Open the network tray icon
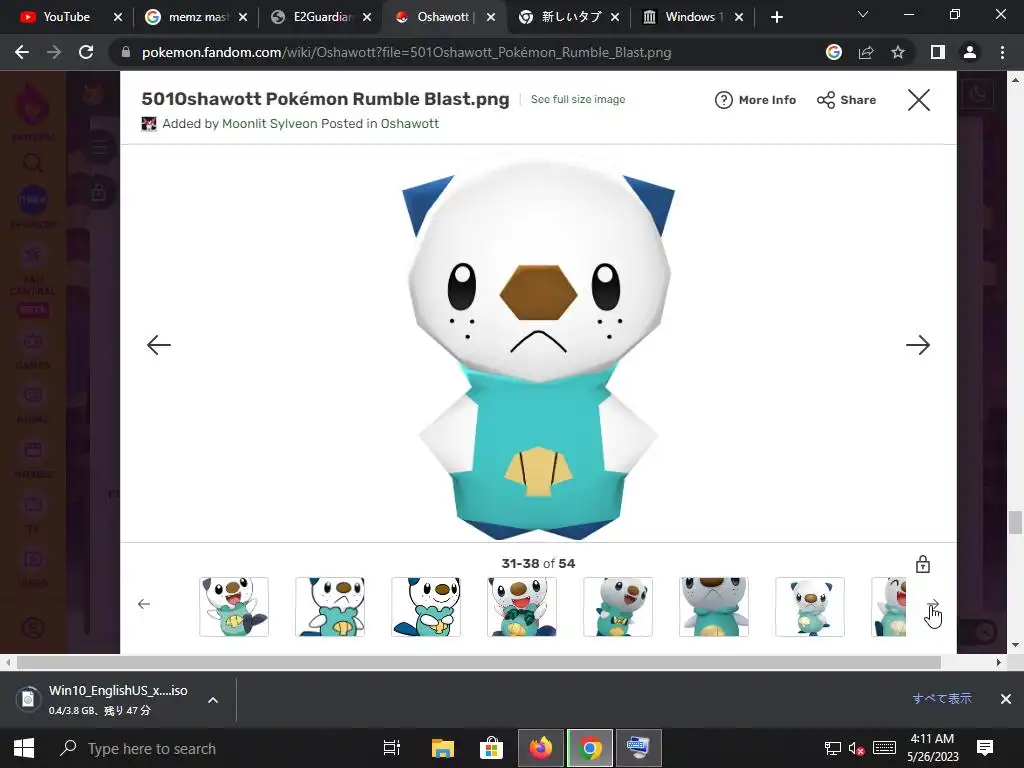 [x=833, y=748]
